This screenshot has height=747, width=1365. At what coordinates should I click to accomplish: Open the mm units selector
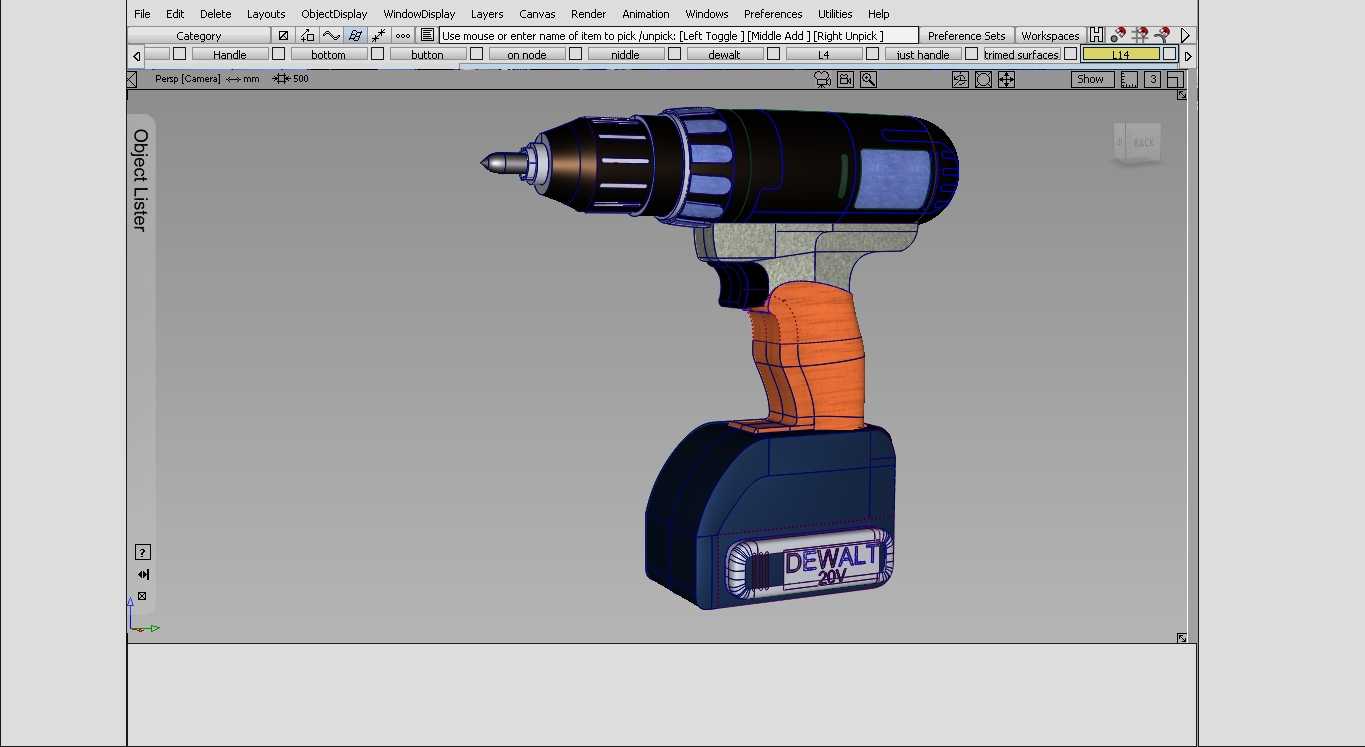[243, 79]
